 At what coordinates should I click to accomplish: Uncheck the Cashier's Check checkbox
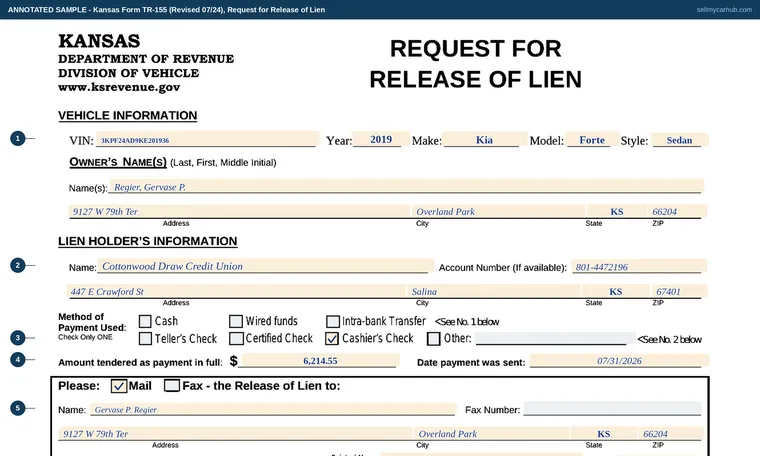coord(332,338)
